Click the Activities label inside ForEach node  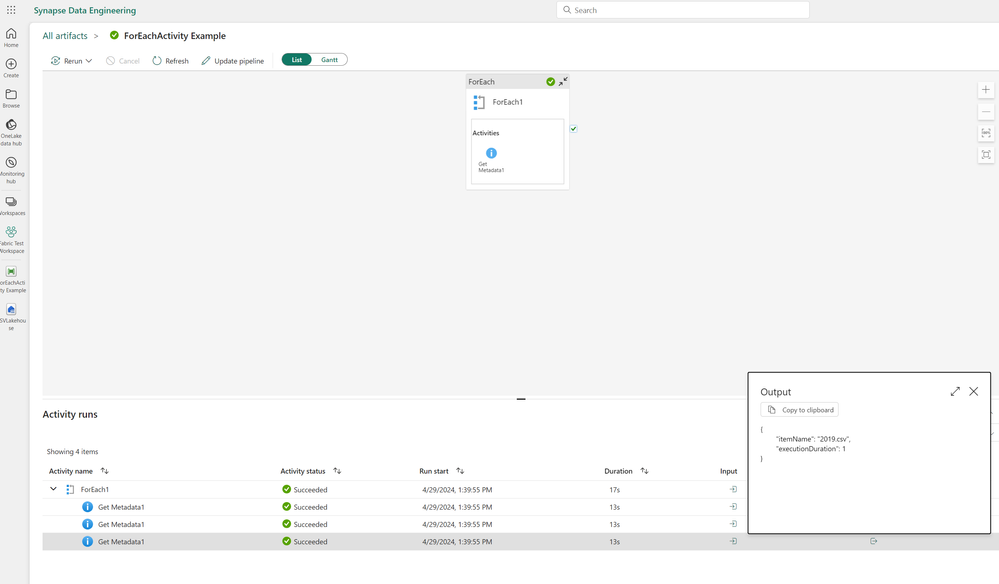(x=485, y=133)
